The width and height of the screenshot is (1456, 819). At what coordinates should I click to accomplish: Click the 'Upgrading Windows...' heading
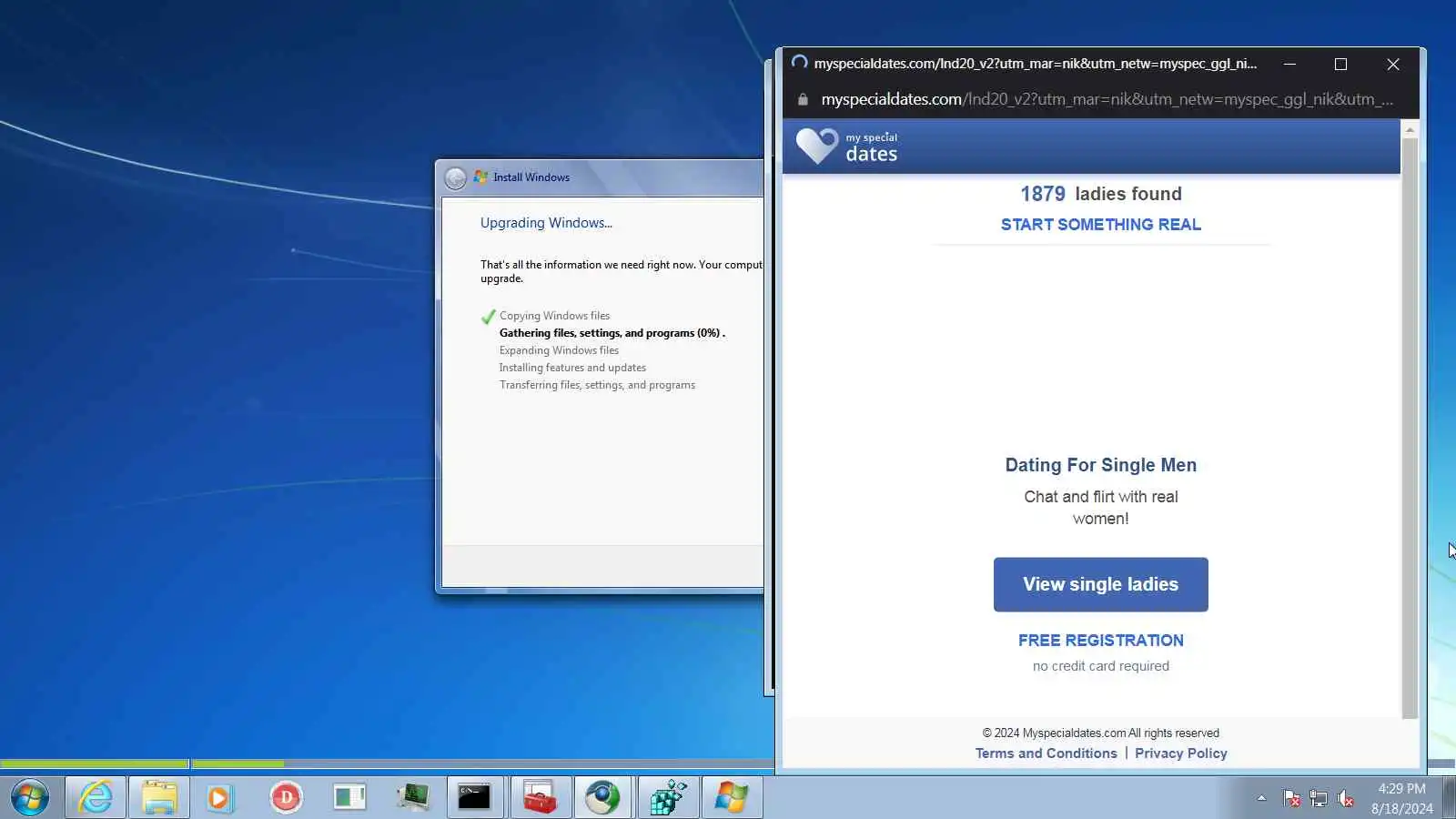coord(546,223)
